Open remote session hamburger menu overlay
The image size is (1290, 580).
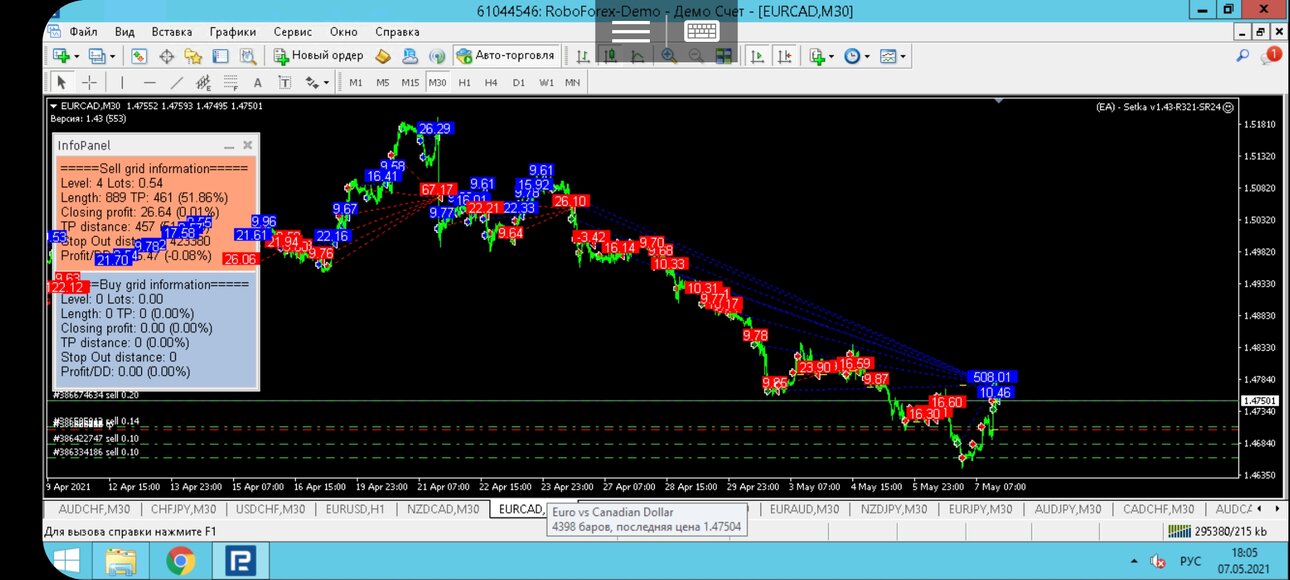[630, 32]
